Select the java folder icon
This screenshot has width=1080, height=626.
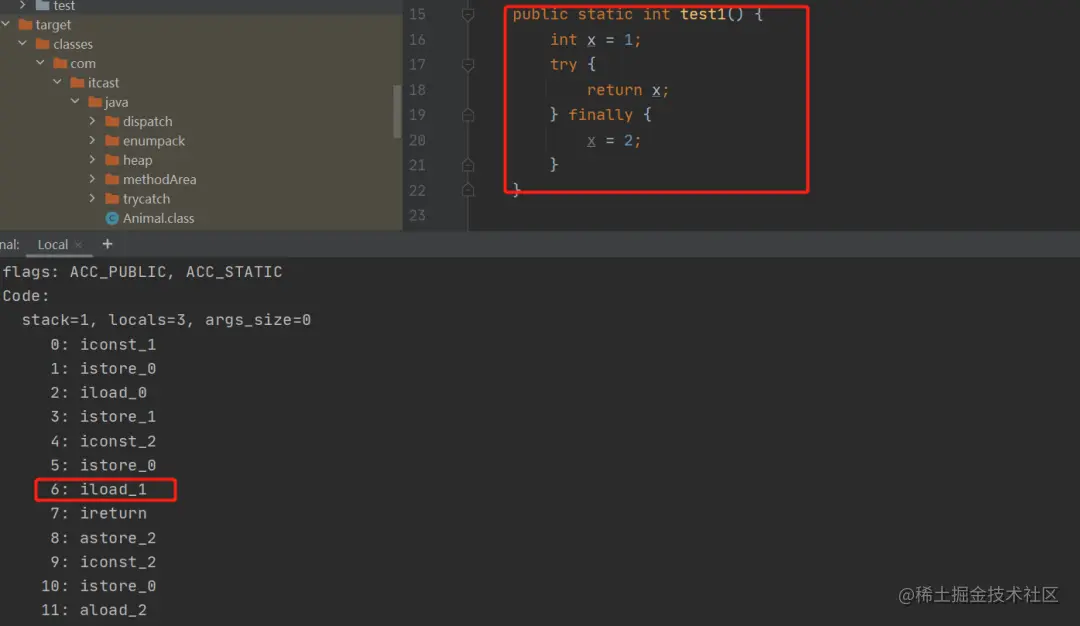[95, 102]
